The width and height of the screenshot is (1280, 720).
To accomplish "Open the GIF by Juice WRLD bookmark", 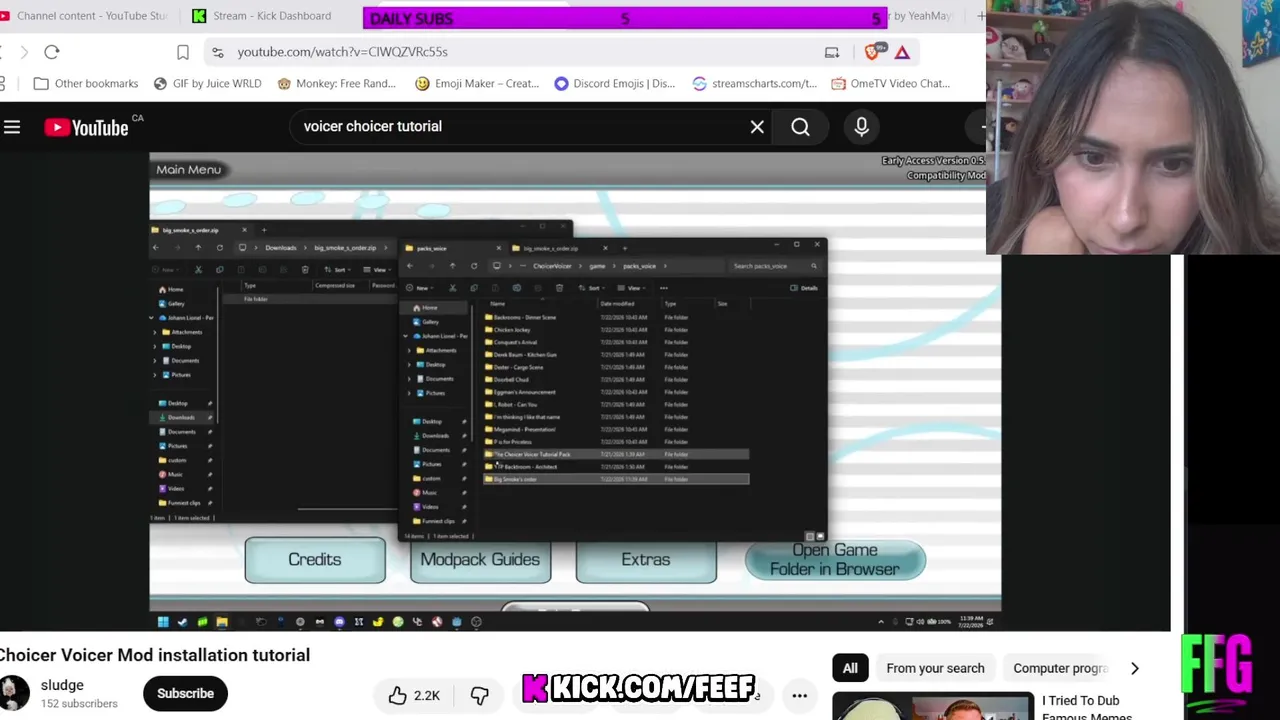I will pyautogui.click(x=207, y=84).
